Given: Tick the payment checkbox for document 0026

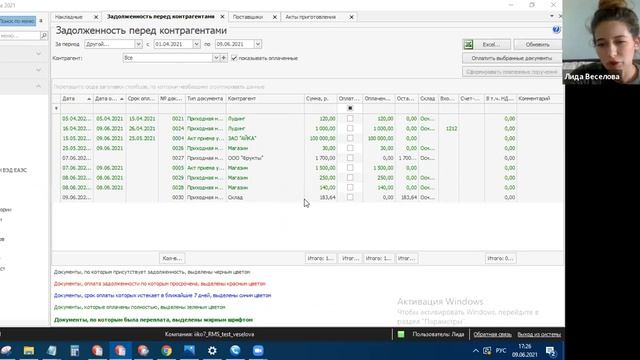Looking at the screenshot, I should (x=350, y=148).
